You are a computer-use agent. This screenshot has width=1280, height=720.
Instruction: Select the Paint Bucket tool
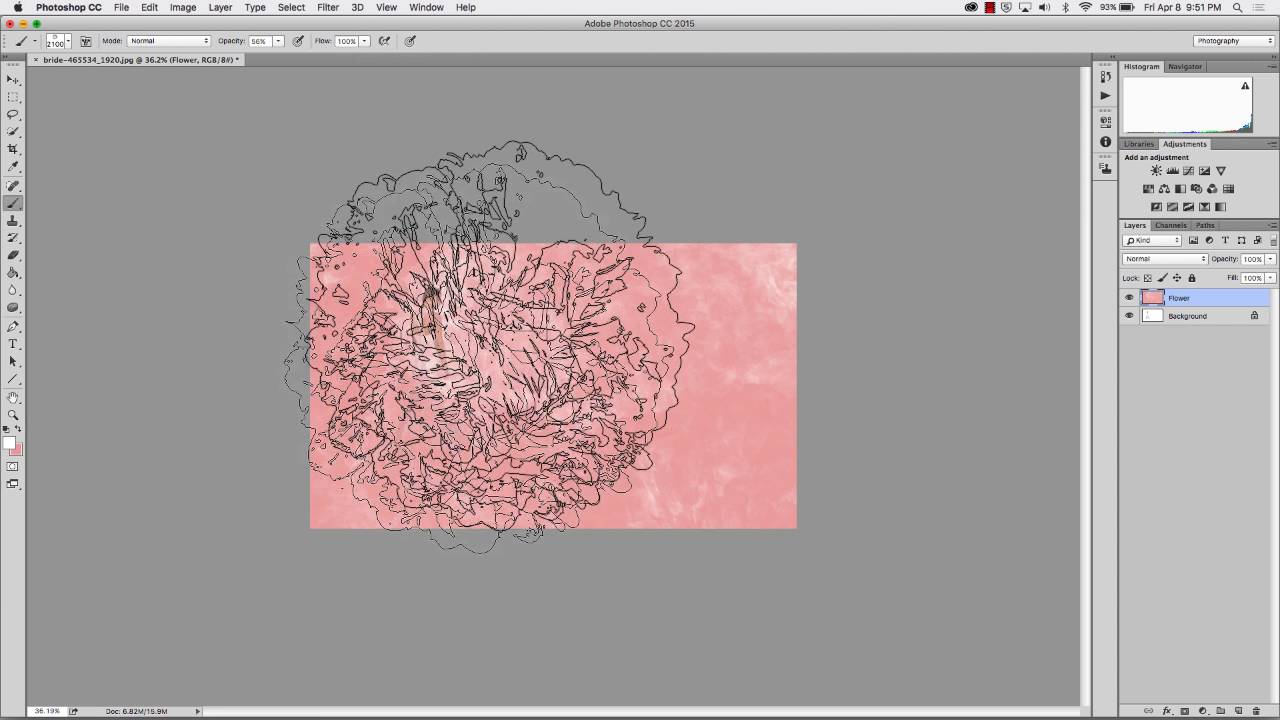(x=13, y=272)
